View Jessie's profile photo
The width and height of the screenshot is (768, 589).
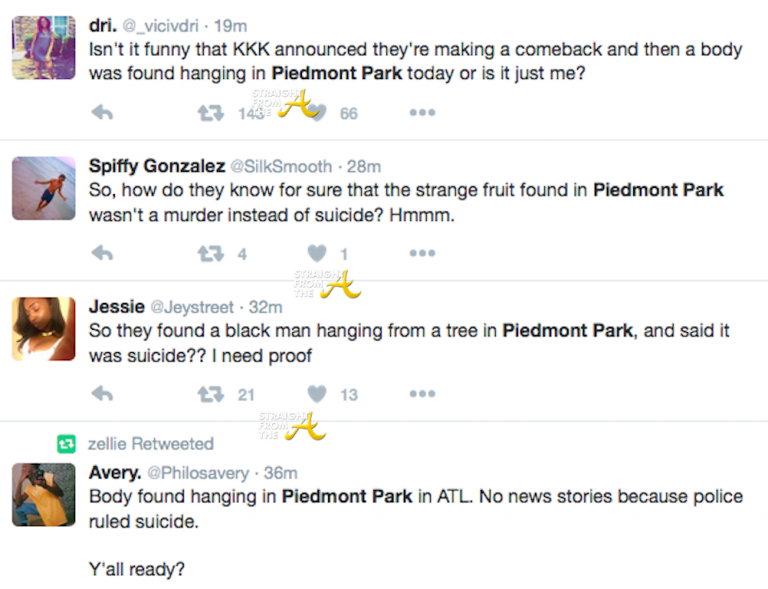(43, 329)
